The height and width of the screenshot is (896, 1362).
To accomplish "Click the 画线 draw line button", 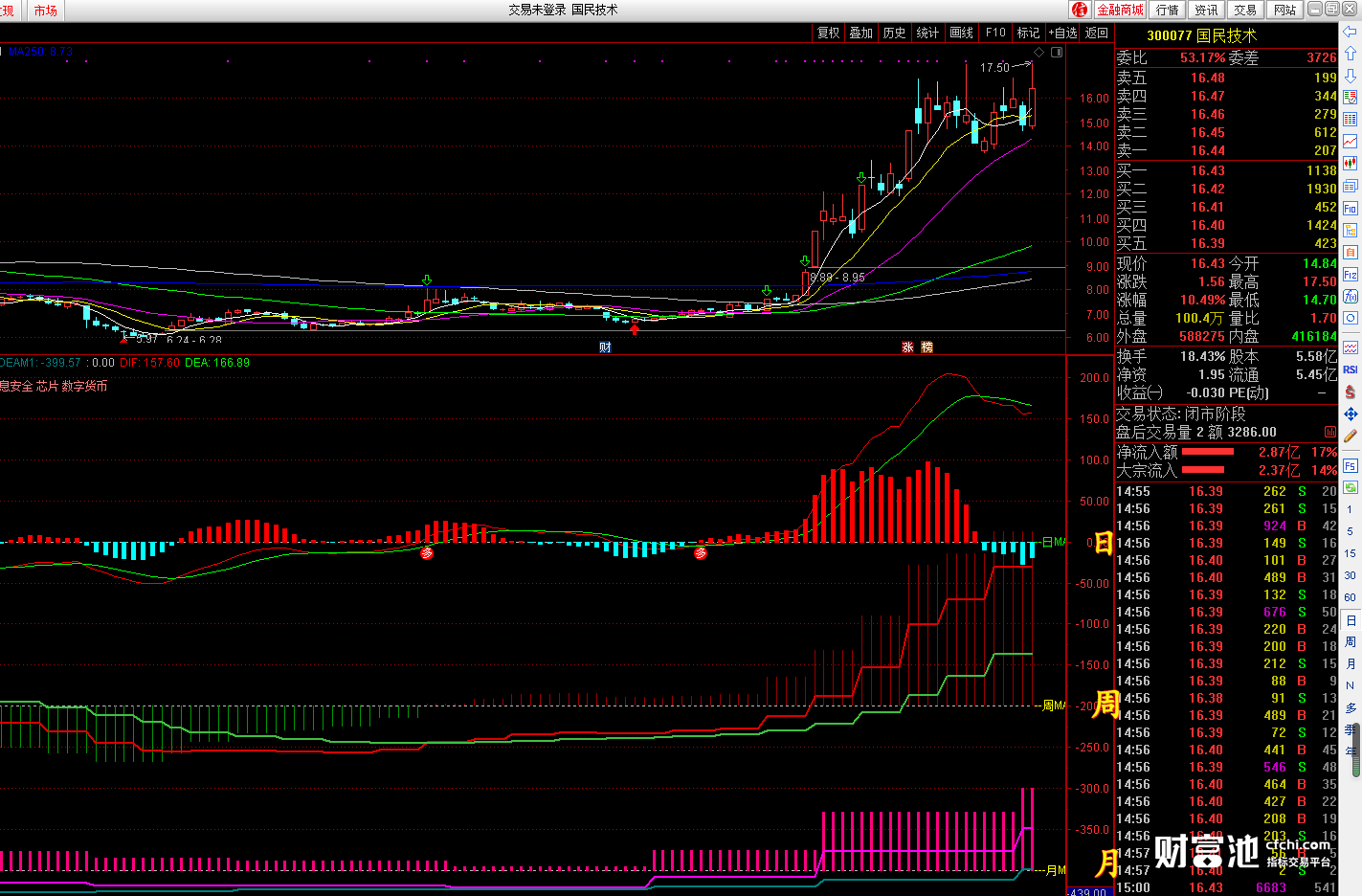I will (962, 33).
